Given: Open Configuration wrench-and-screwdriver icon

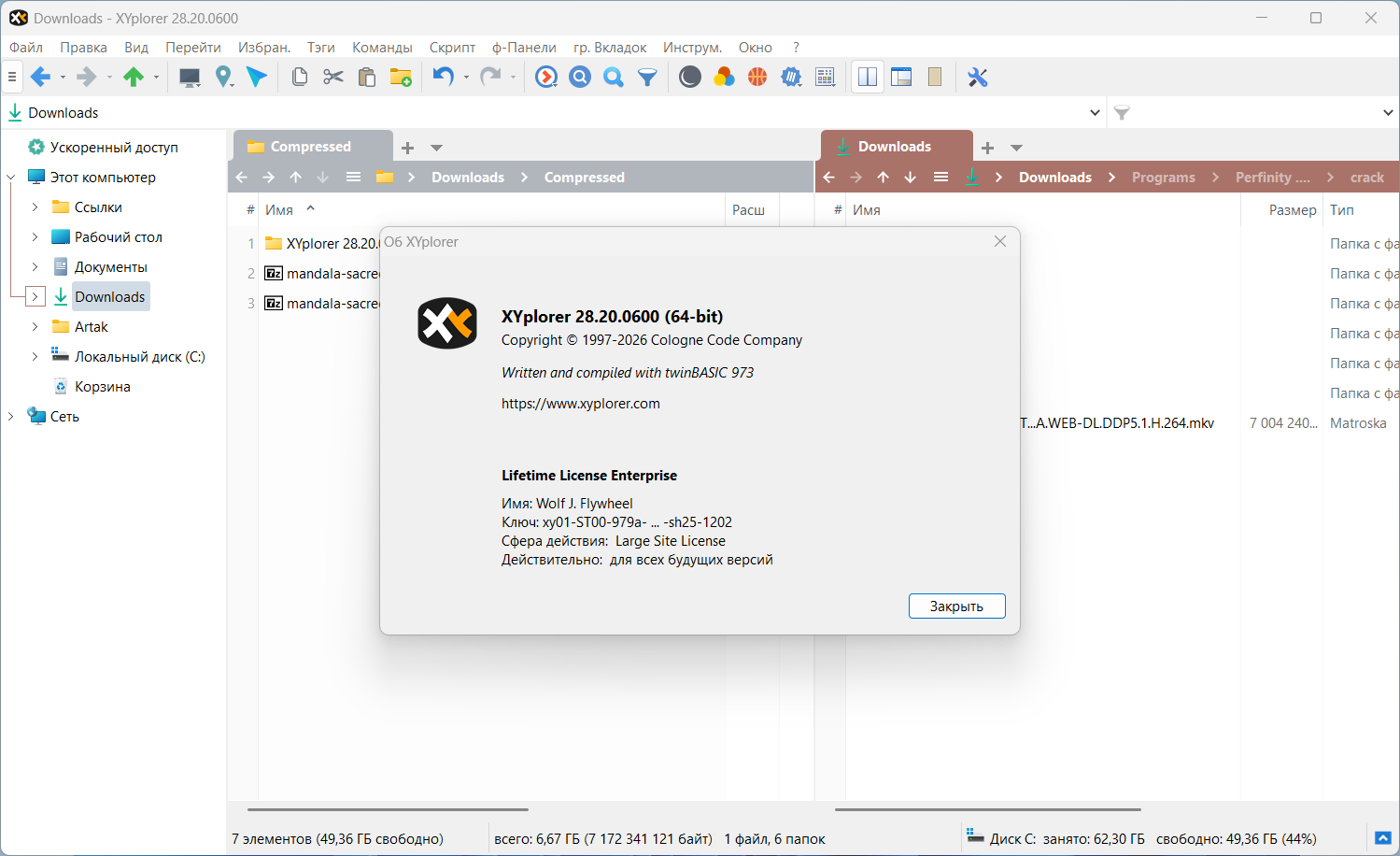Looking at the screenshot, I should [978, 78].
